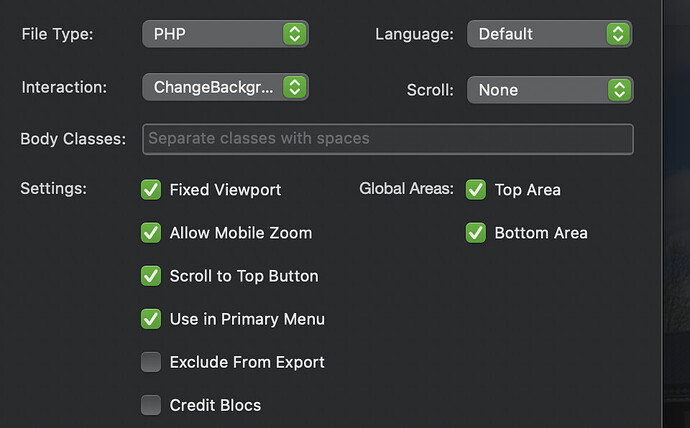Open the Scroll dropdown set to None
The image size is (690, 428).
tap(548, 90)
